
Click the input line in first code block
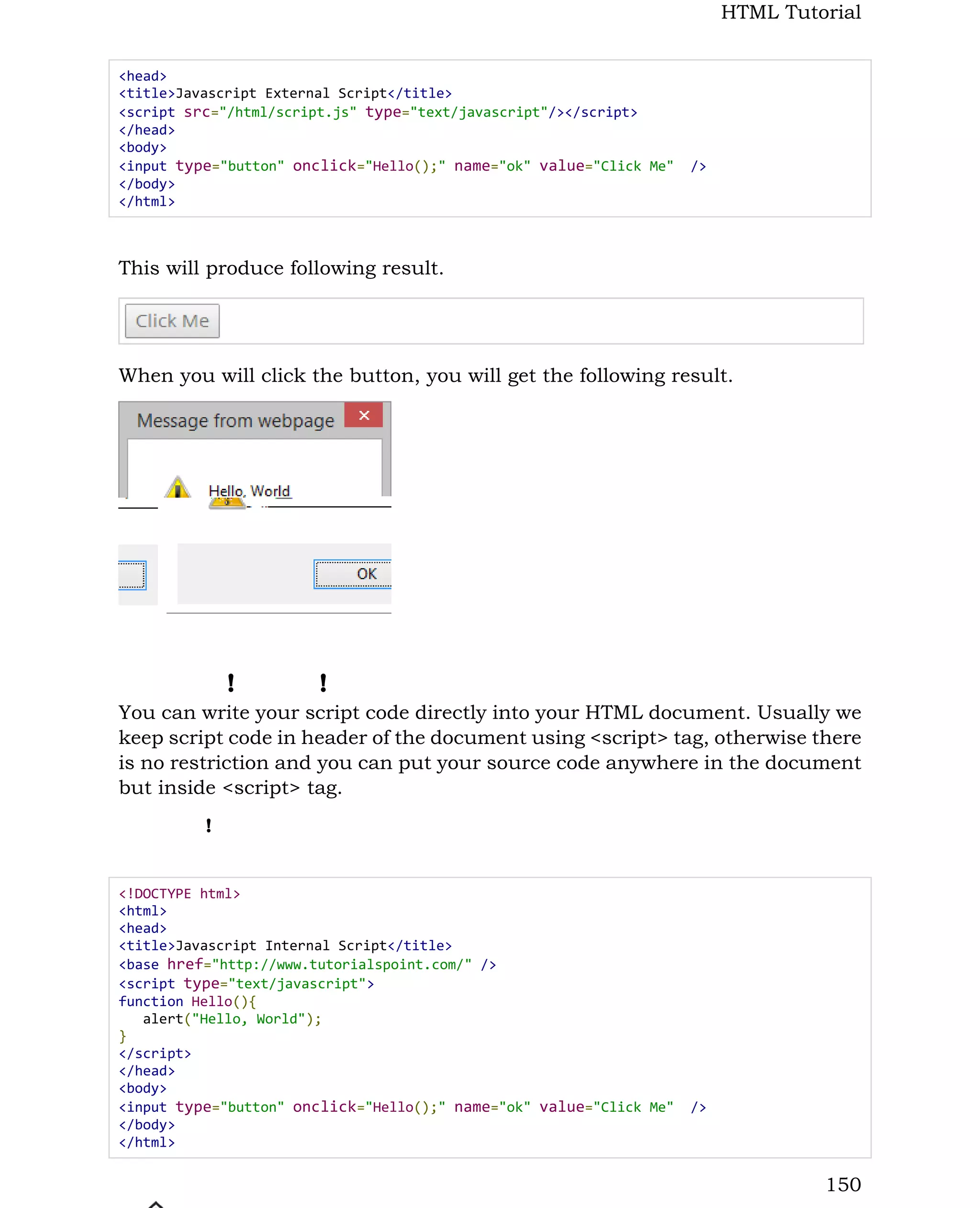412,166
